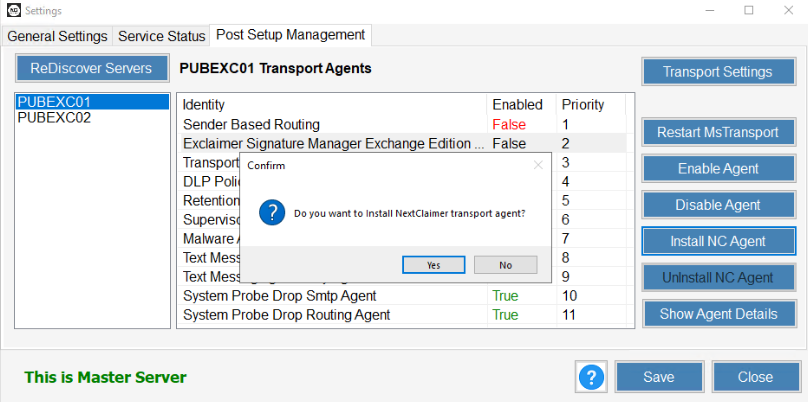This screenshot has height=402, width=808.
Task: Confirm install by clicking Yes
Action: (433, 265)
